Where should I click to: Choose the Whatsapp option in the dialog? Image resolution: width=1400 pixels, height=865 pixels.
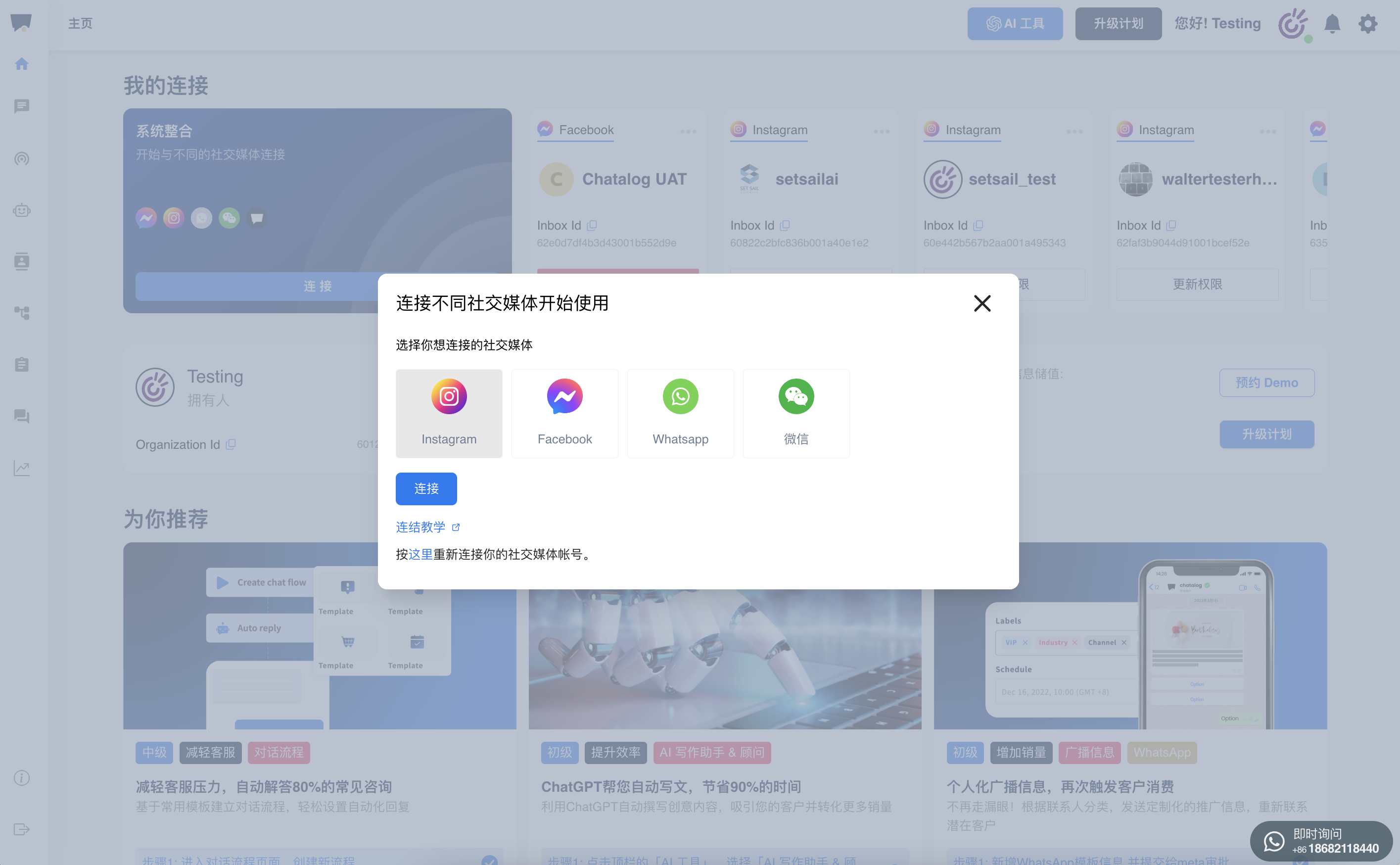(x=681, y=413)
